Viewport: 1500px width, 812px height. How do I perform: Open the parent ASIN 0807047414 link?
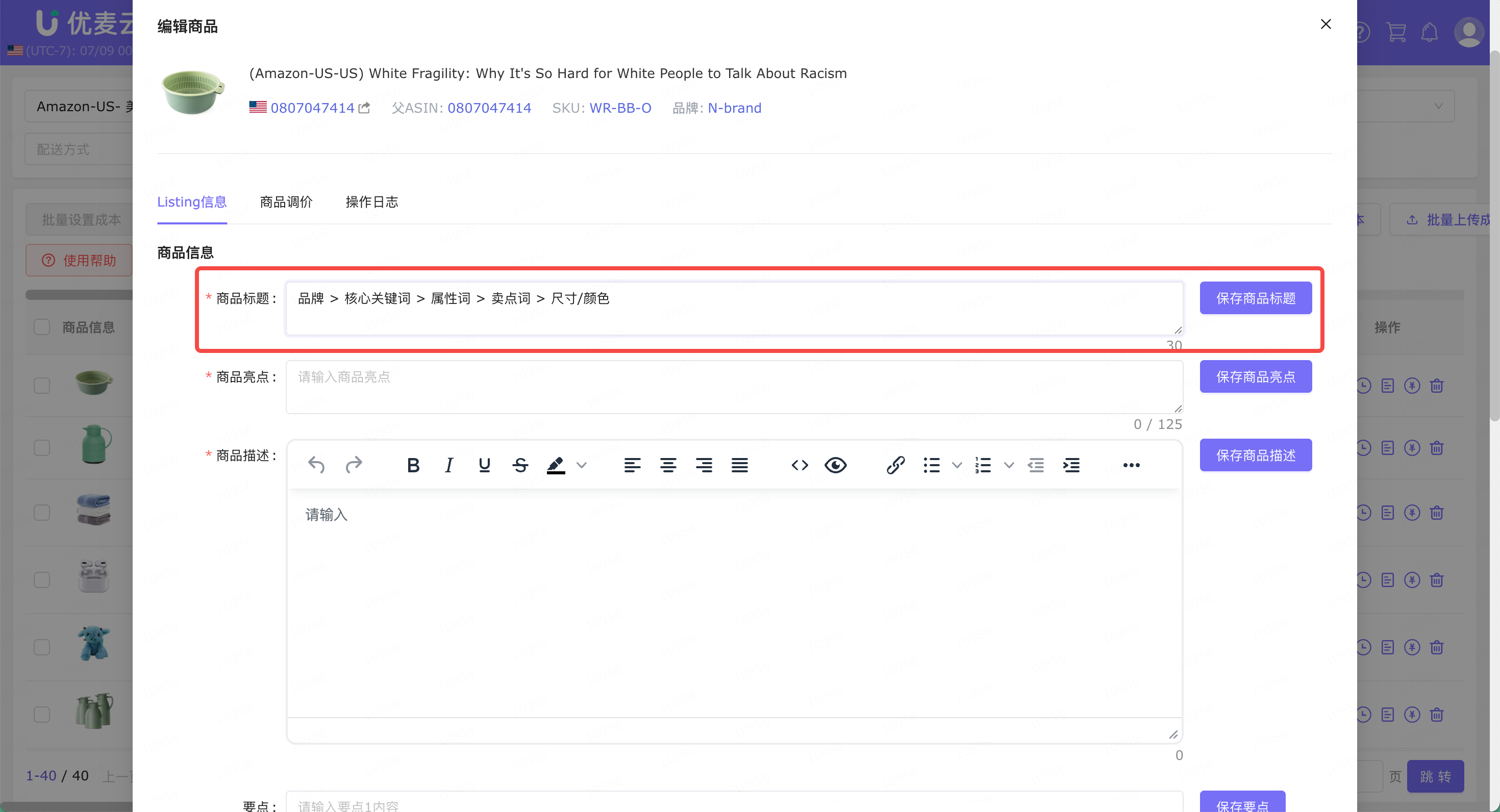coord(489,108)
